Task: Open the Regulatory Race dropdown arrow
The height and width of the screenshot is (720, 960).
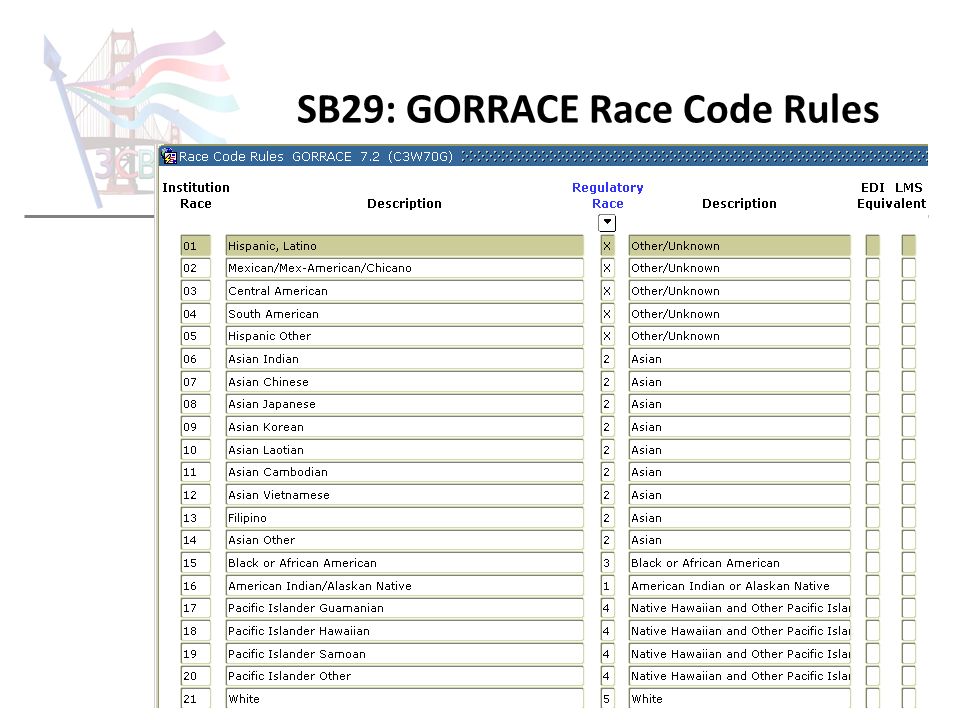Action: click(x=607, y=223)
